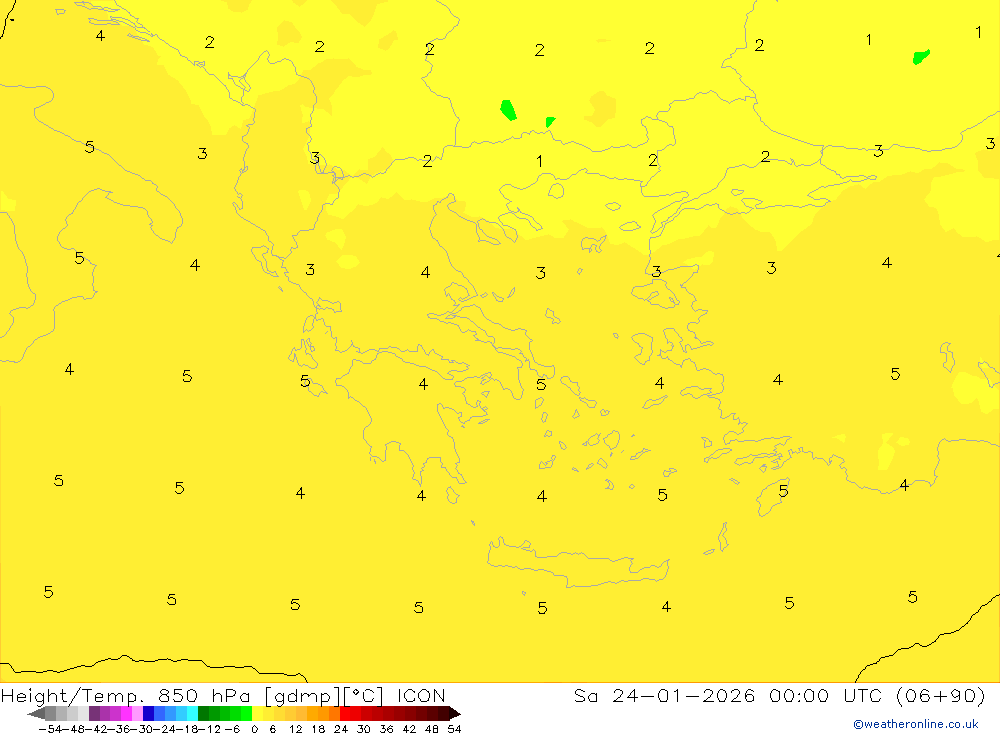Image resolution: width=1000 pixels, height=733 pixels.
Task: Select the "48" legend scale label
Action: tap(432, 729)
